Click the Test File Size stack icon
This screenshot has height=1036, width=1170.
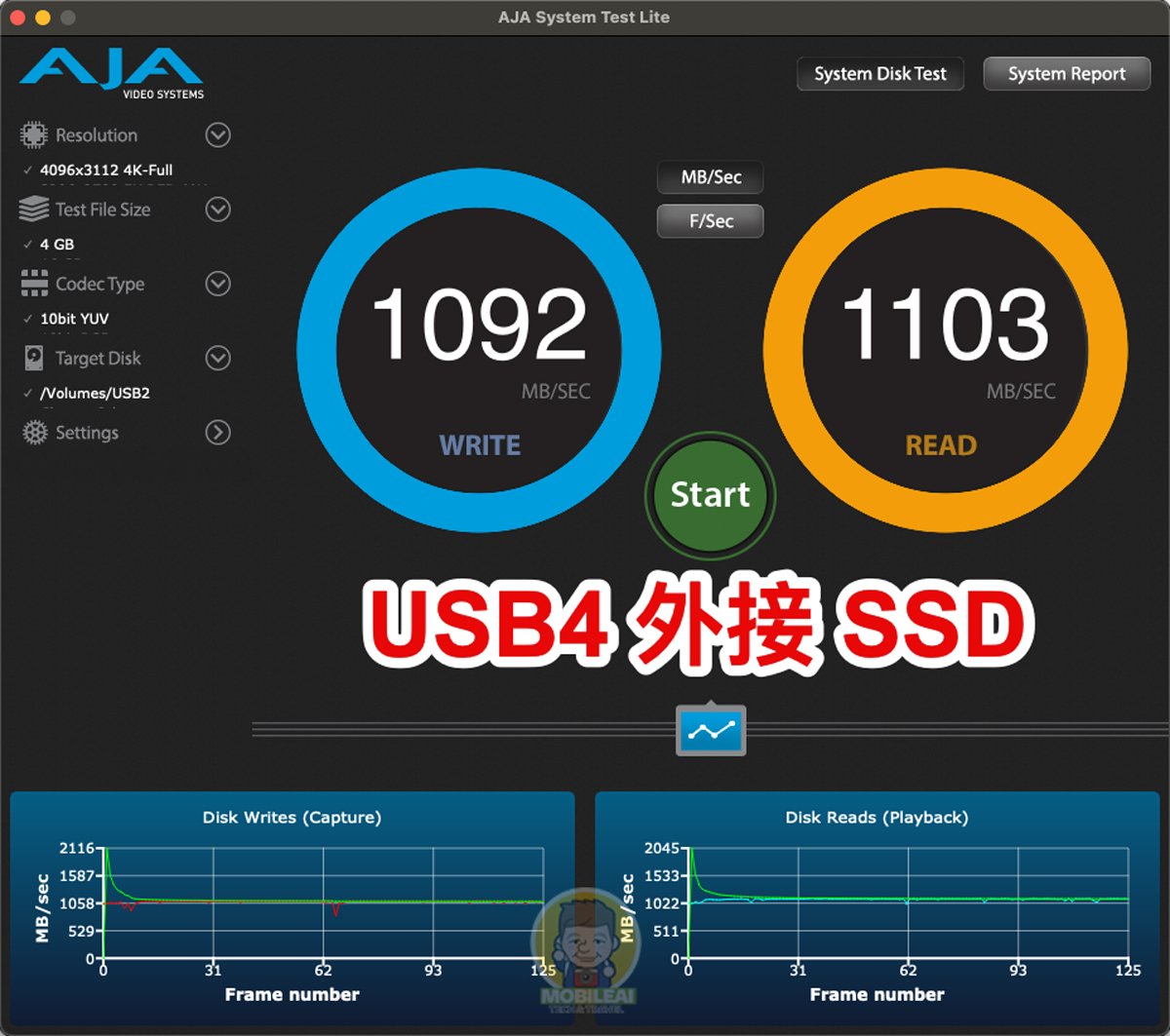coord(34,209)
